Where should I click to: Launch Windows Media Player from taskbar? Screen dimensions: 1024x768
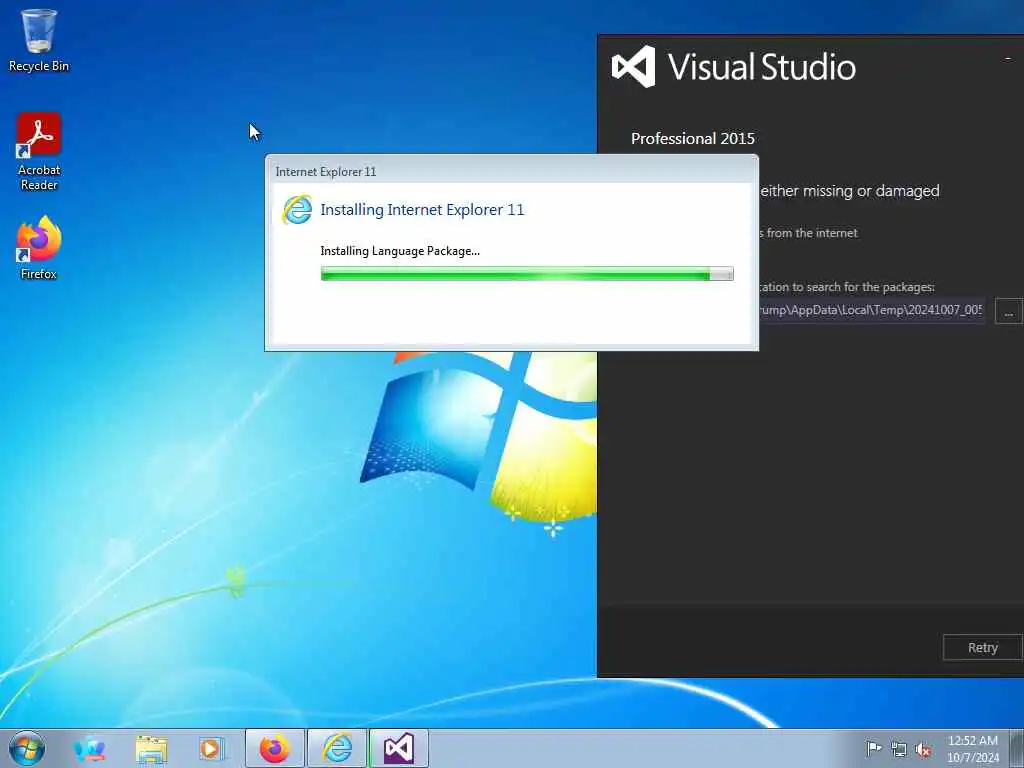[212, 748]
